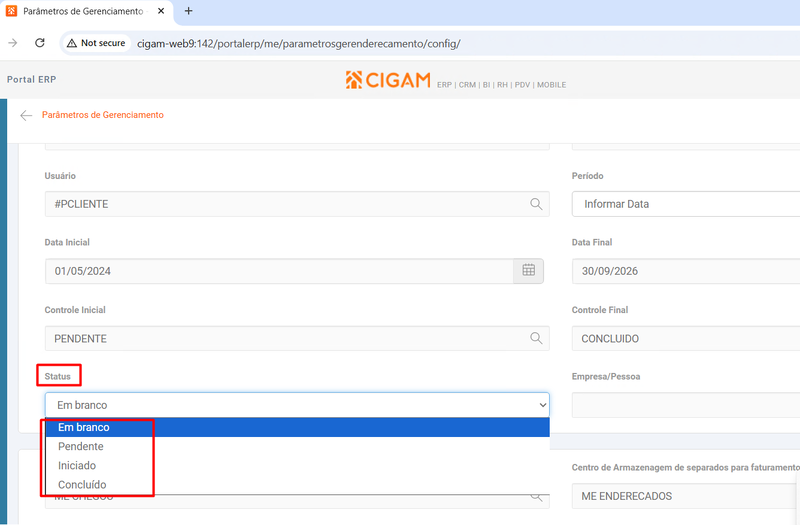The width and height of the screenshot is (800, 525).
Task: Click the Portal ERP label
Action: tap(32, 80)
